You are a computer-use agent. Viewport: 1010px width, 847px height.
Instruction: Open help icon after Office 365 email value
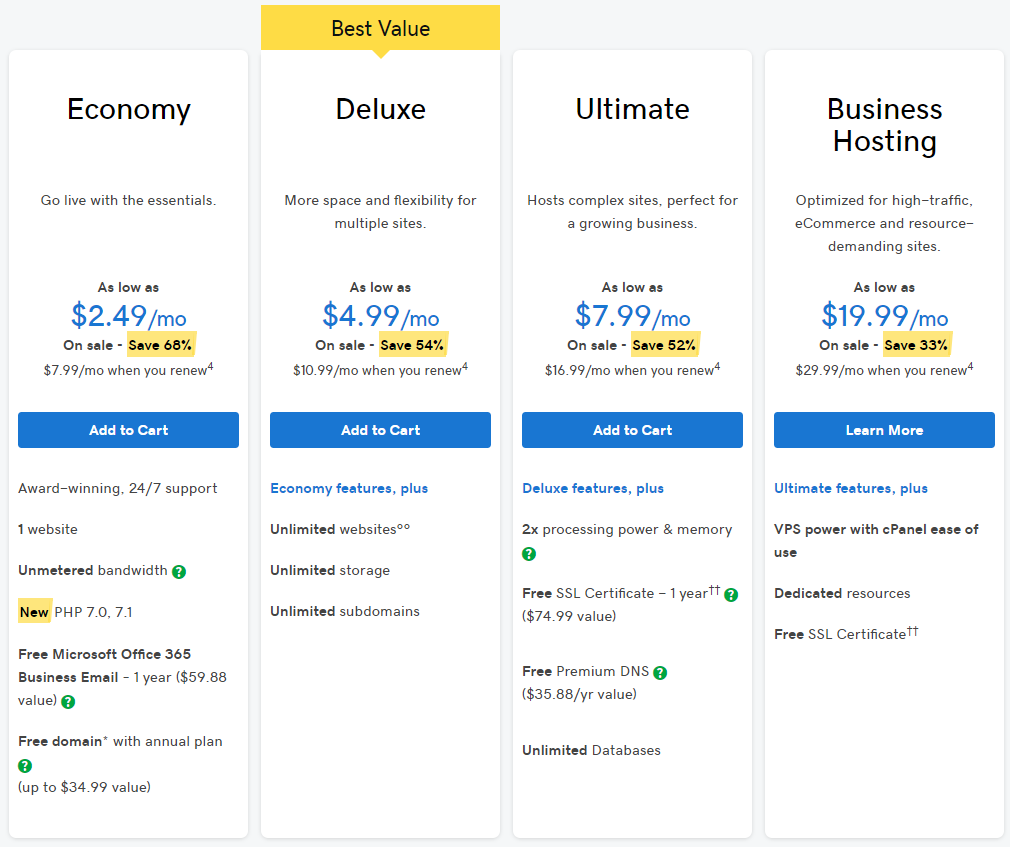point(68,701)
